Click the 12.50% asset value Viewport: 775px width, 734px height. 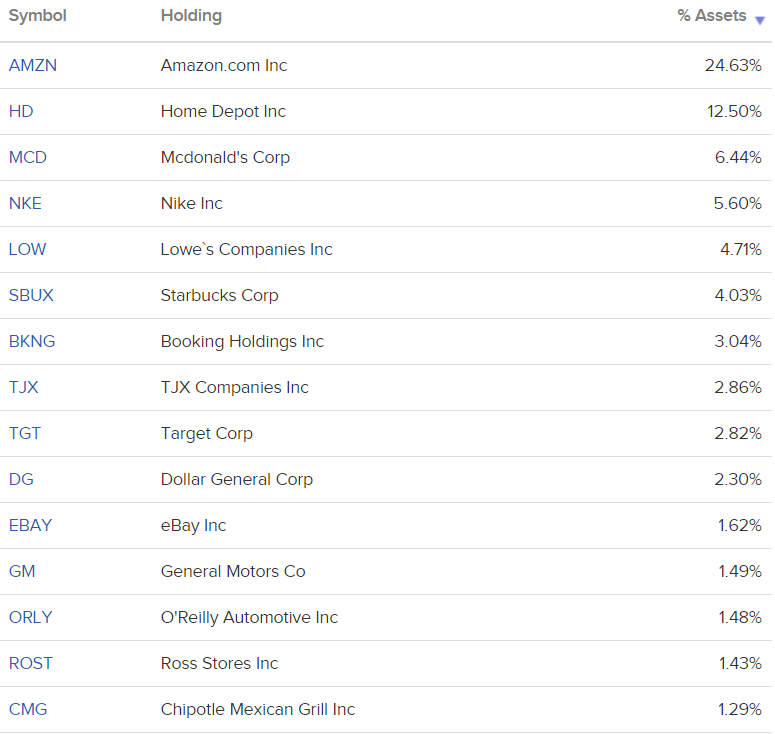point(734,111)
